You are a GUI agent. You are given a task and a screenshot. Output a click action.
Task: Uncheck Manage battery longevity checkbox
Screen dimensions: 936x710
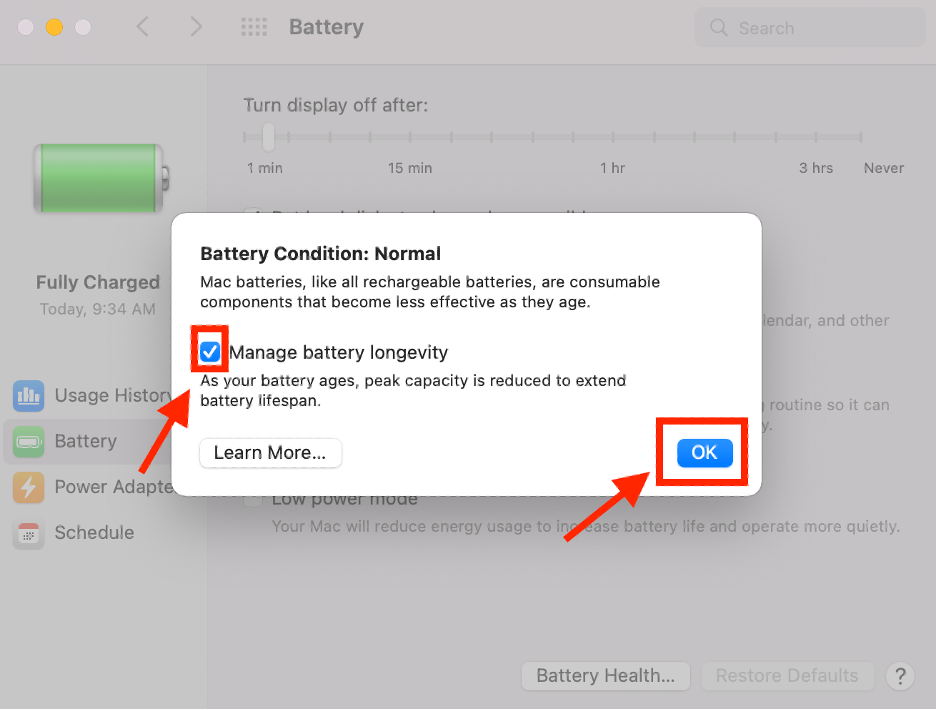click(210, 352)
